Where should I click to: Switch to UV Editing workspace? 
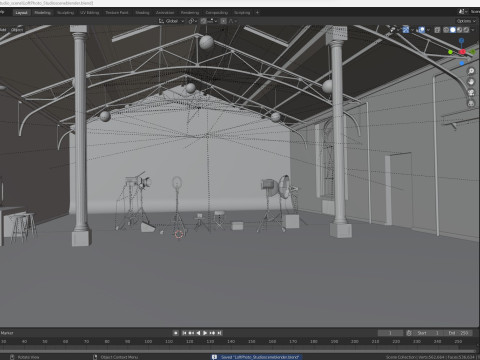(89, 13)
